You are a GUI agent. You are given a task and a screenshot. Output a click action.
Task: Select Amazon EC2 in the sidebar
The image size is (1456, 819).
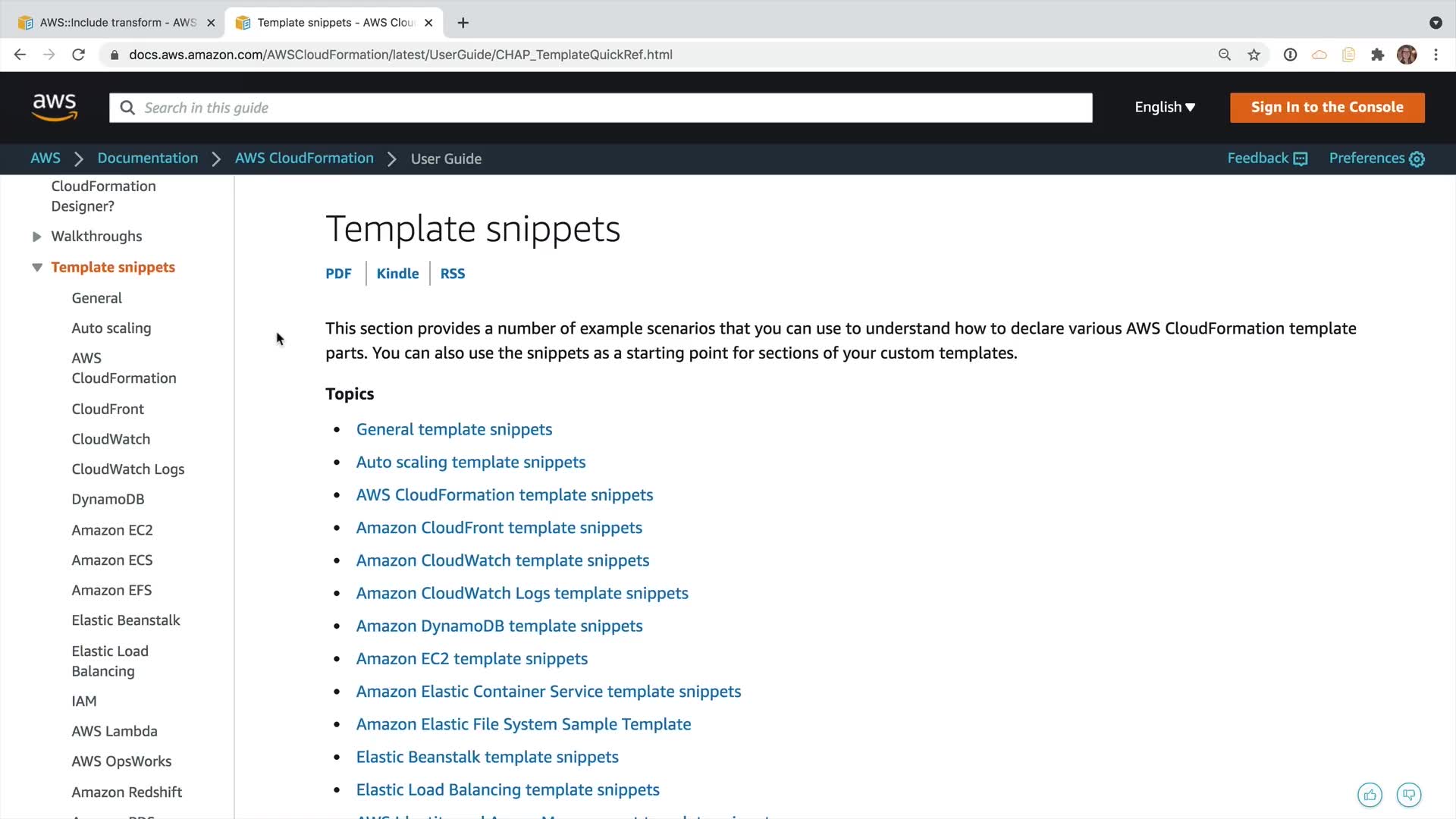pos(112,530)
